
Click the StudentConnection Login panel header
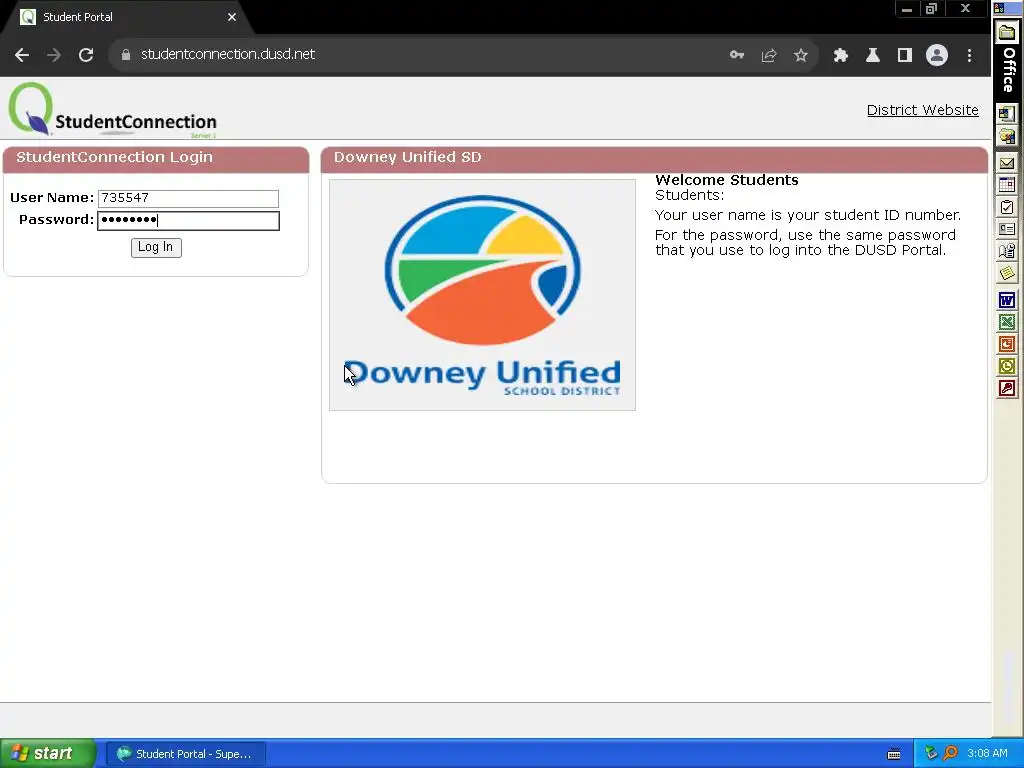click(x=156, y=159)
